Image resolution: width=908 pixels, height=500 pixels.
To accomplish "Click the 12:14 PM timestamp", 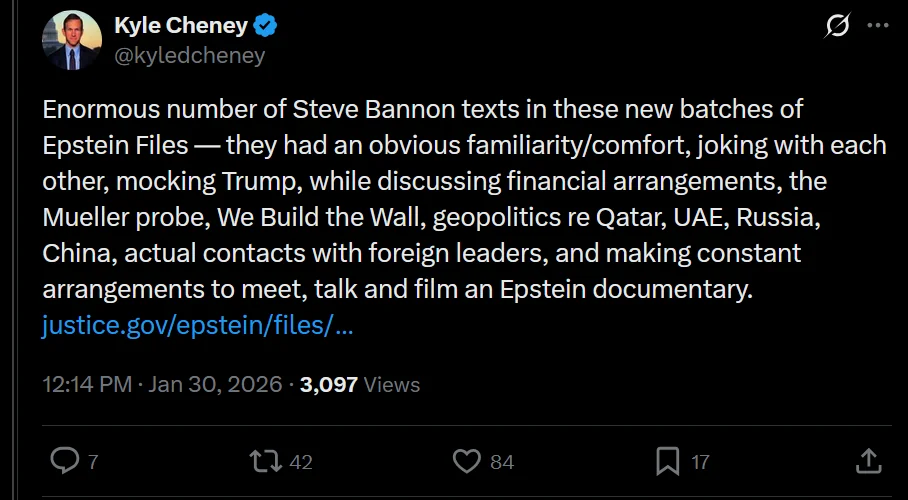I will click(x=88, y=384).
